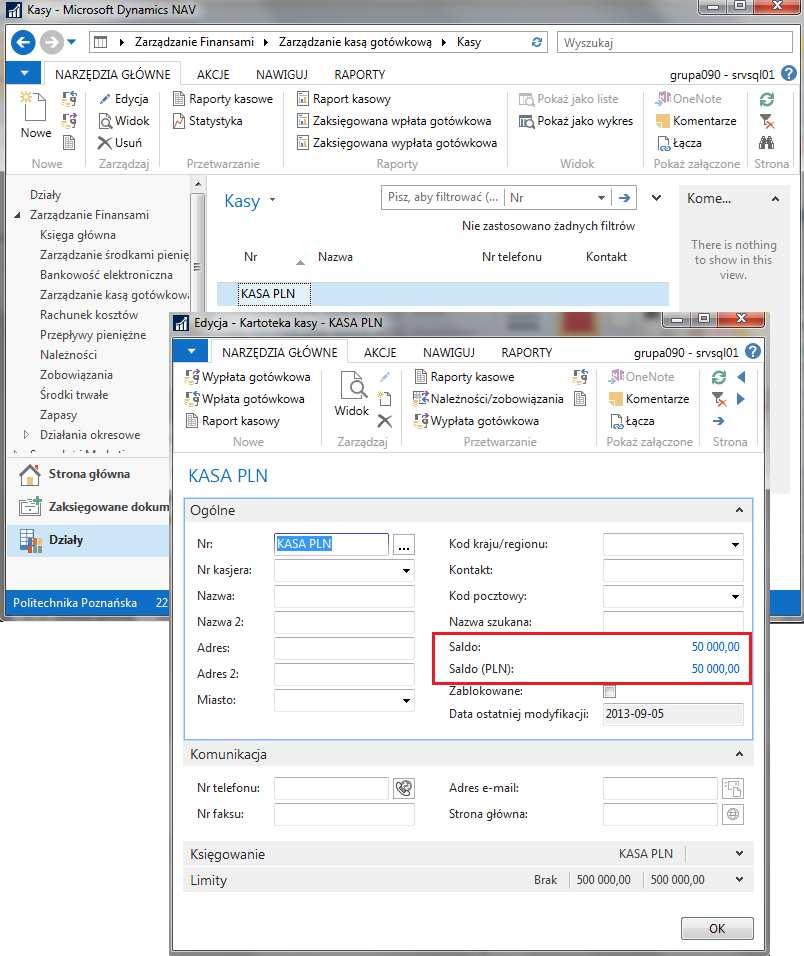Click the globe icon next to Strona główna field
The width and height of the screenshot is (804, 956).
pos(733,814)
